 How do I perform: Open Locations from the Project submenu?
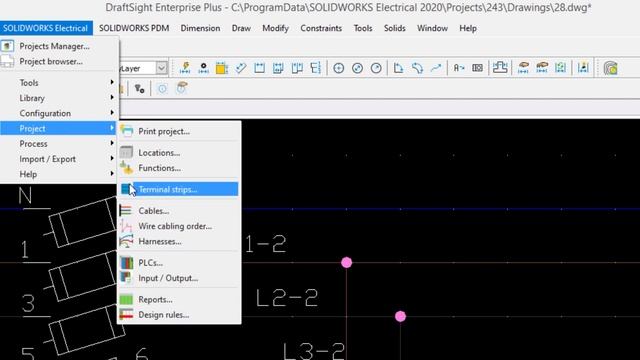click(x=179, y=153)
